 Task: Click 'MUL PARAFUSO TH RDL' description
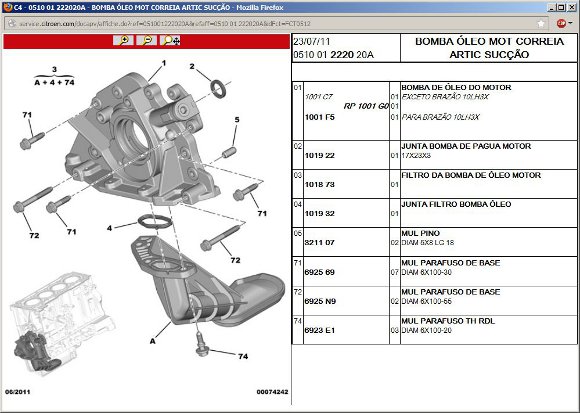click(x=448, y=321)
